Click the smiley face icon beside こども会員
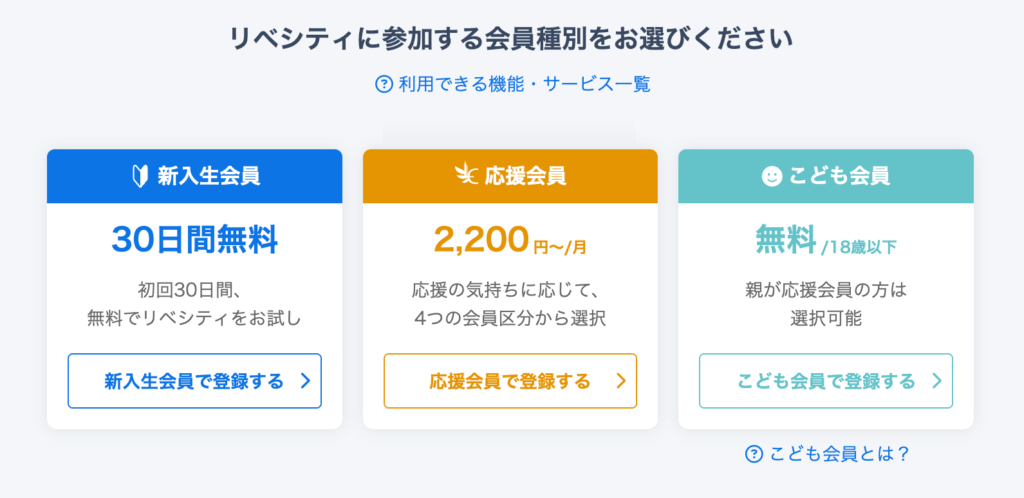Screen dimensions: 1024x498 pyautogui.click(x=771, y=176)
